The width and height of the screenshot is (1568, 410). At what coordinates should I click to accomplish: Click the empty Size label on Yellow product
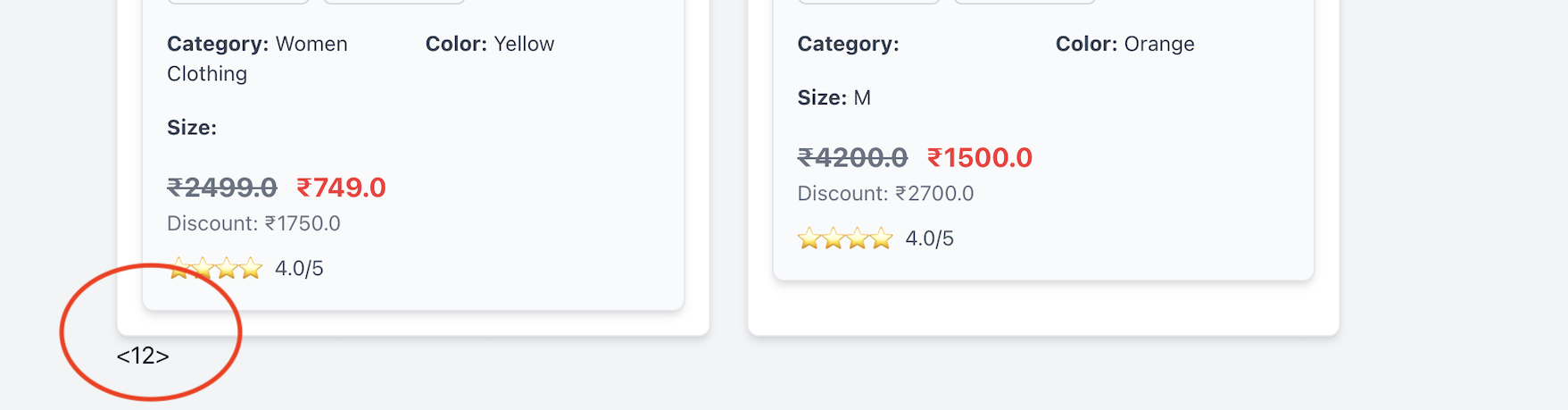click(x=192, y=128)
